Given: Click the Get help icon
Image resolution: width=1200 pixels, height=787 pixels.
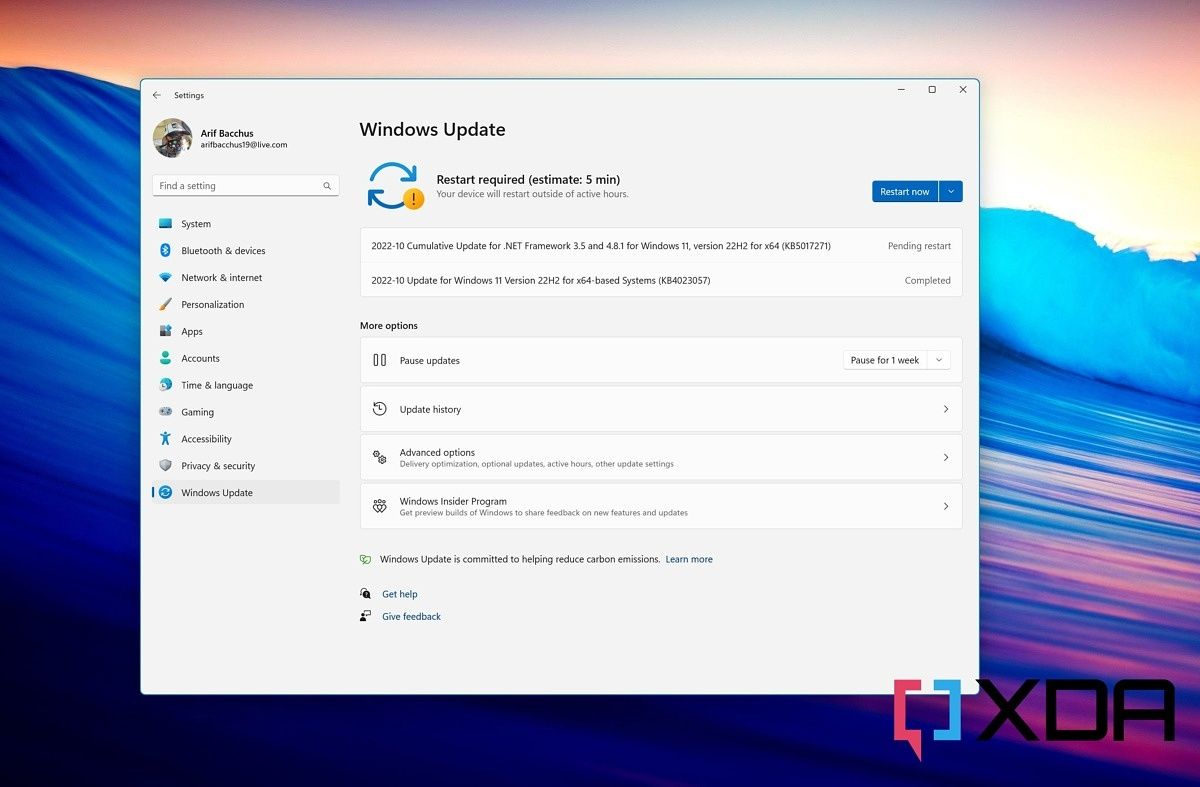Looking at the screenshot, I should pyautogui.click(x=368, y=593).
